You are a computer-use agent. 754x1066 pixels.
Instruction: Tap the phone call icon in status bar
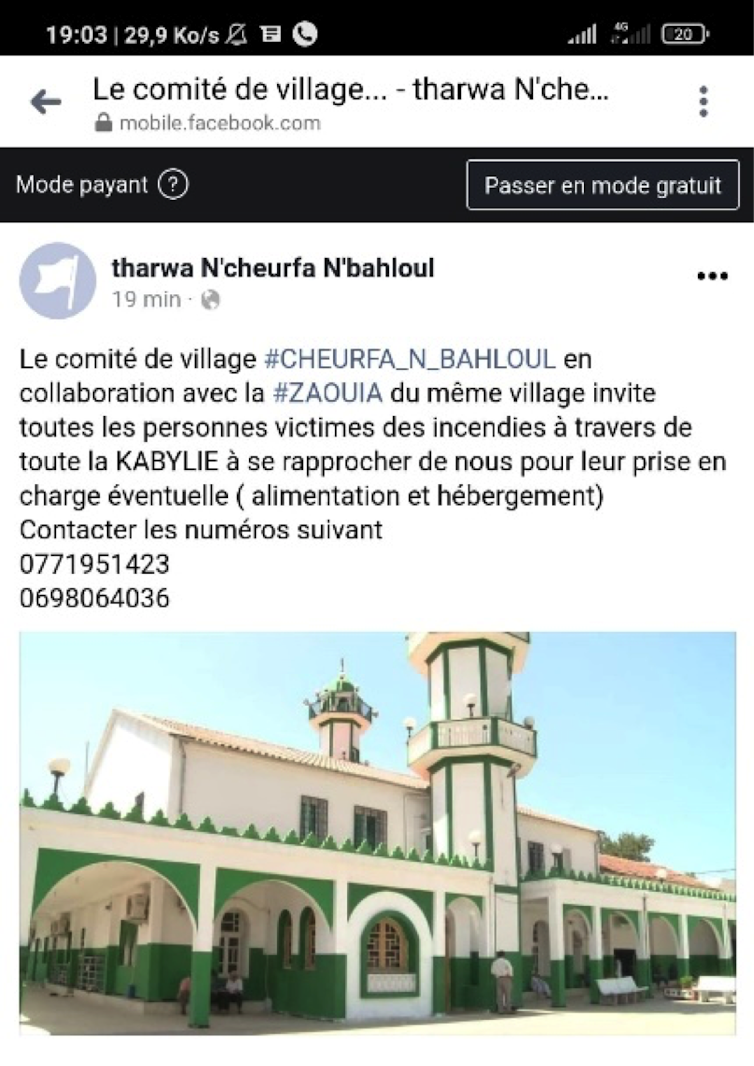click(x=305, y=34)
